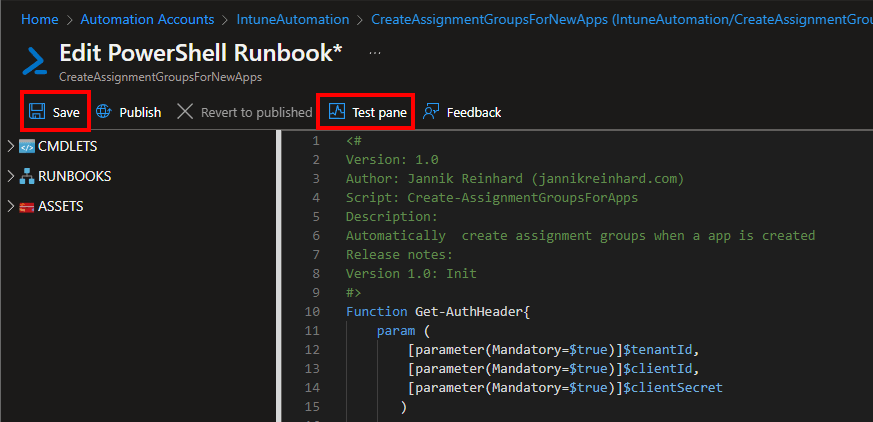The height and width of the screenshot is (422, 873).
Task: Click the Save floppy disk icon
Action: [x=37, y=112]
